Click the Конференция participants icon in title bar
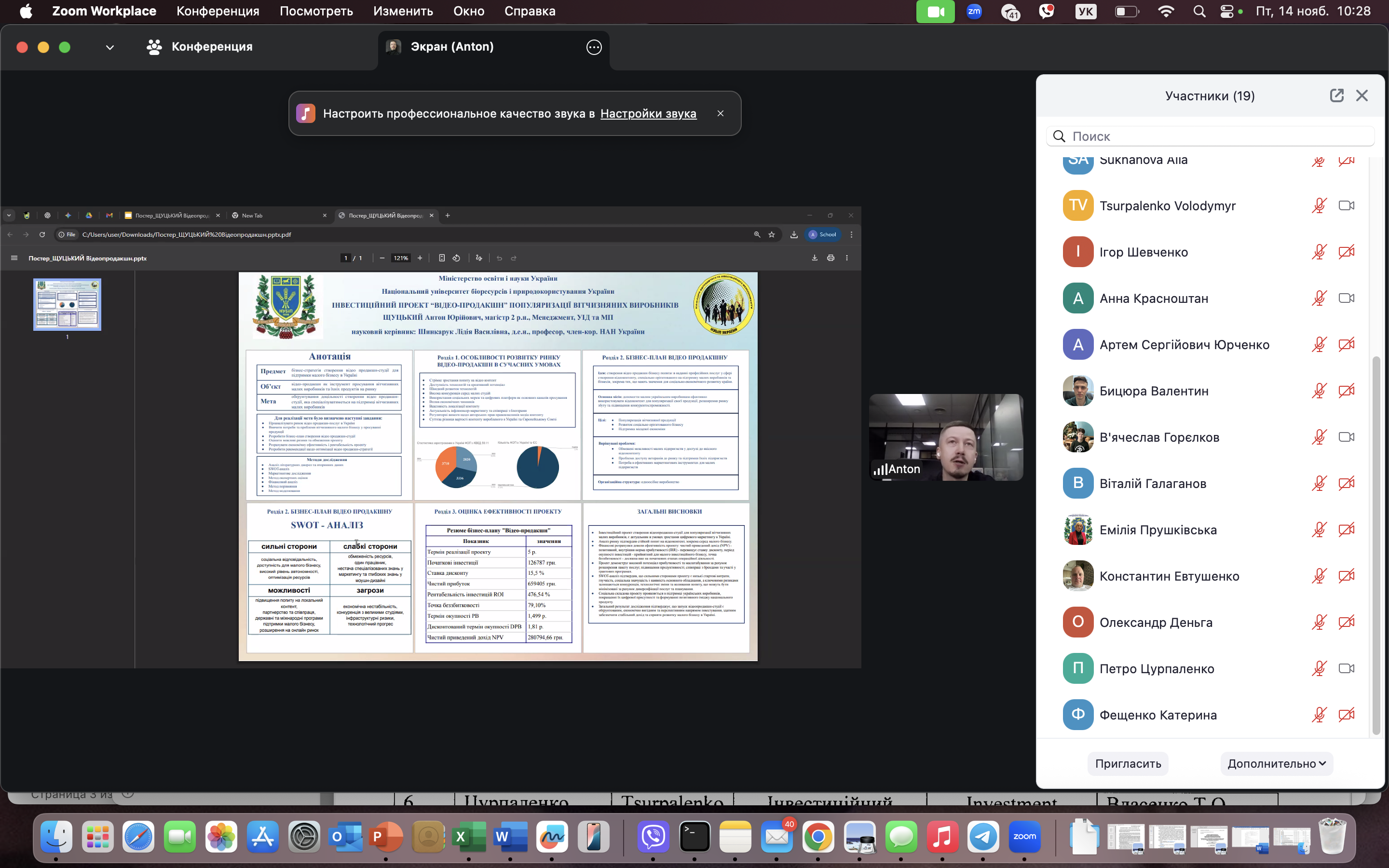The width and height of the screenshot is (1389, 868). (x=154, y=47)
